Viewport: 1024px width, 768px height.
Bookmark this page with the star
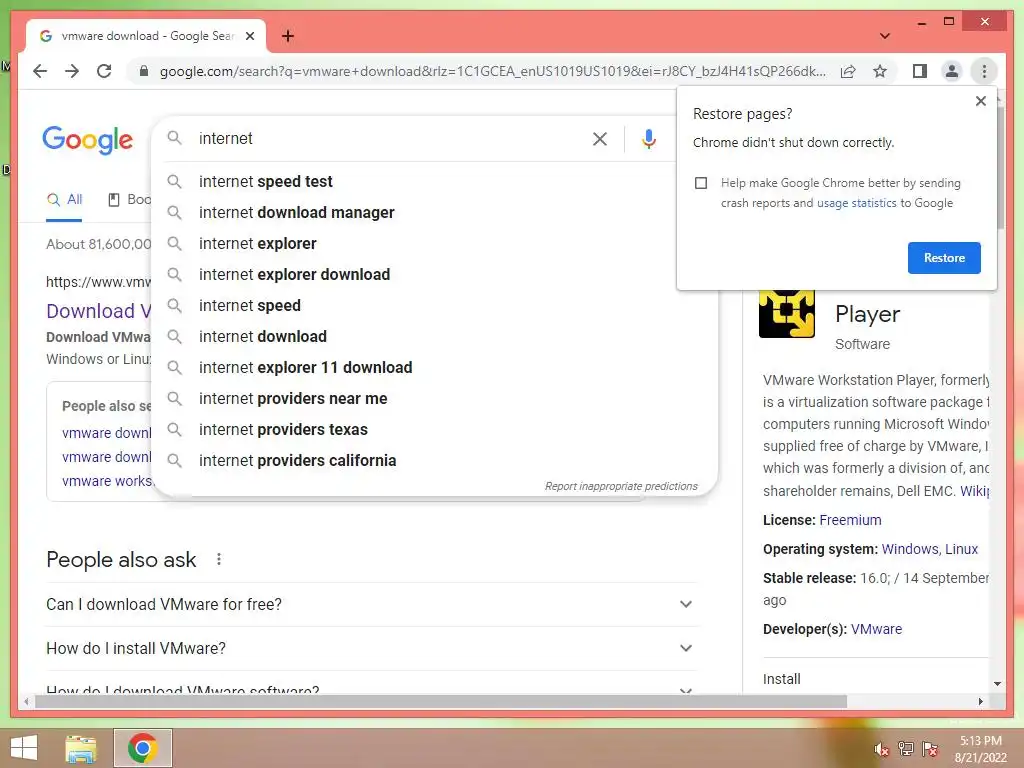tap(880, 71)
